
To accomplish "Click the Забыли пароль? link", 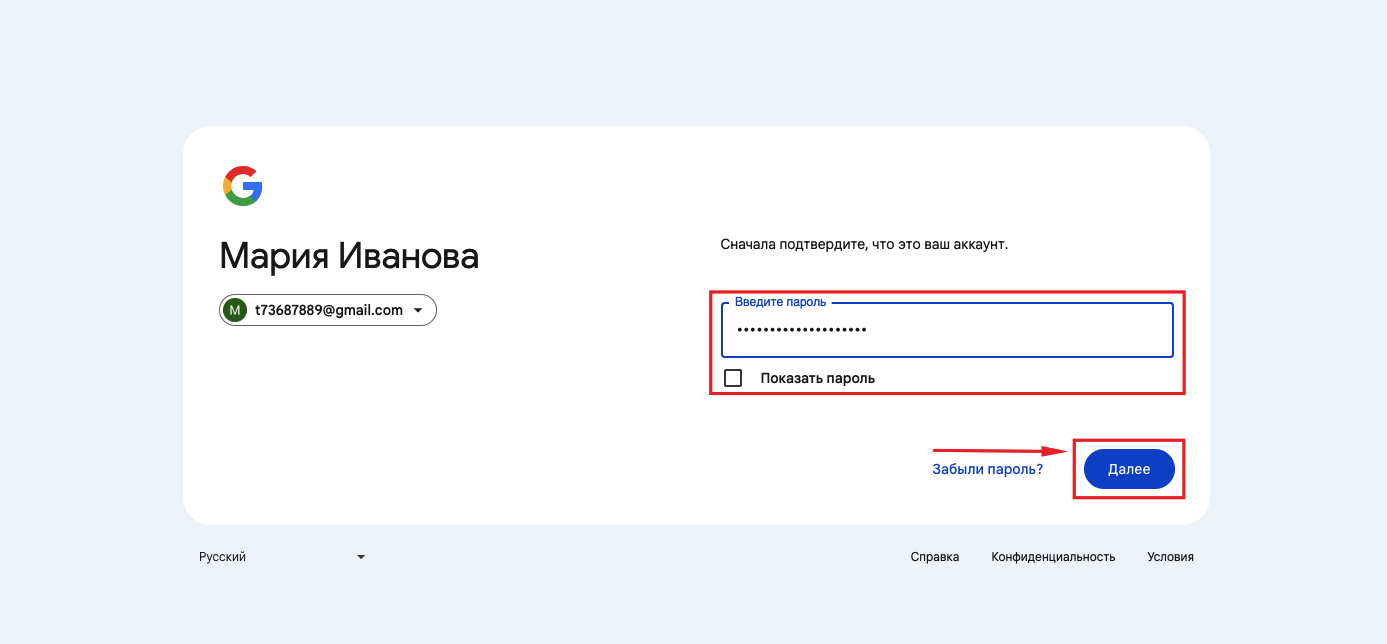I will pos(987,469).
